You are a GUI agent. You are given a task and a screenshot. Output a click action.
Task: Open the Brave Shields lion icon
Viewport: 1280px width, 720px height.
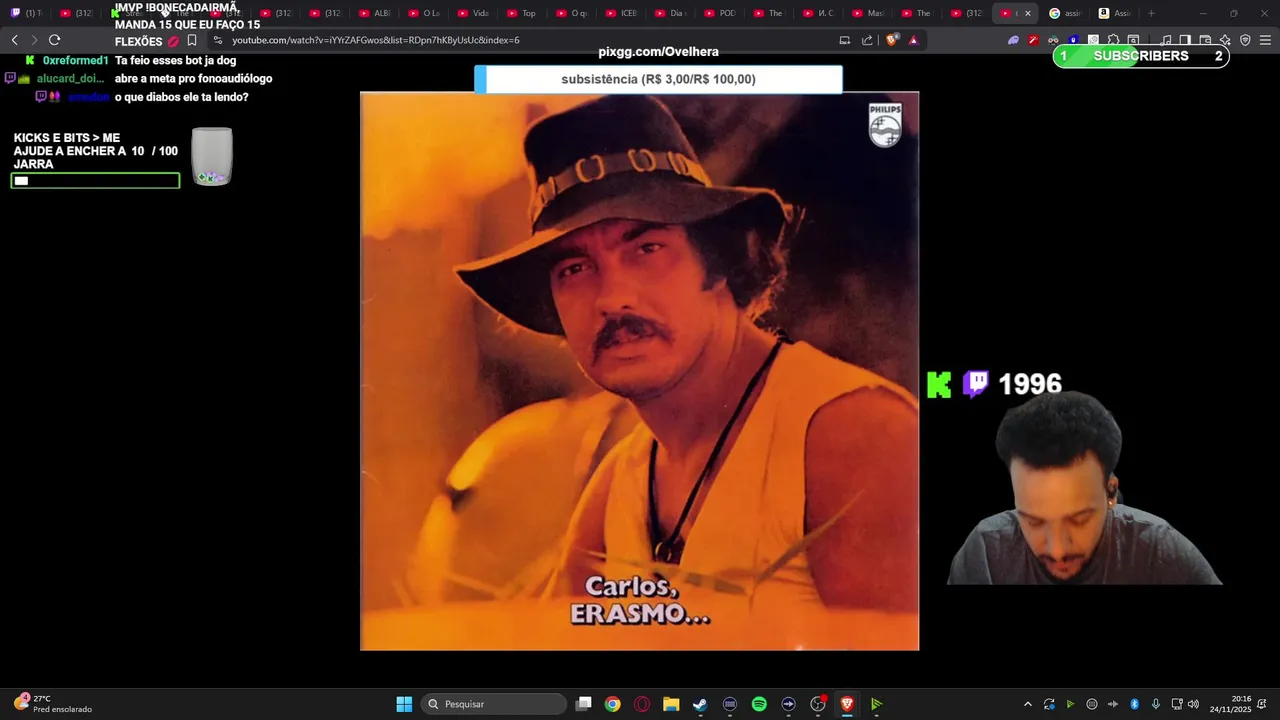(892, 40)
